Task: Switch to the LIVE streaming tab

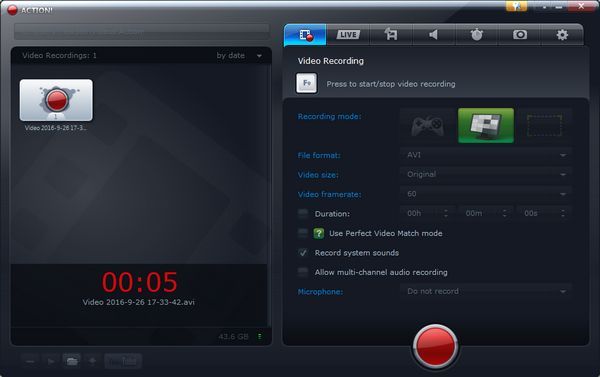Action: (x=348, y=35)
